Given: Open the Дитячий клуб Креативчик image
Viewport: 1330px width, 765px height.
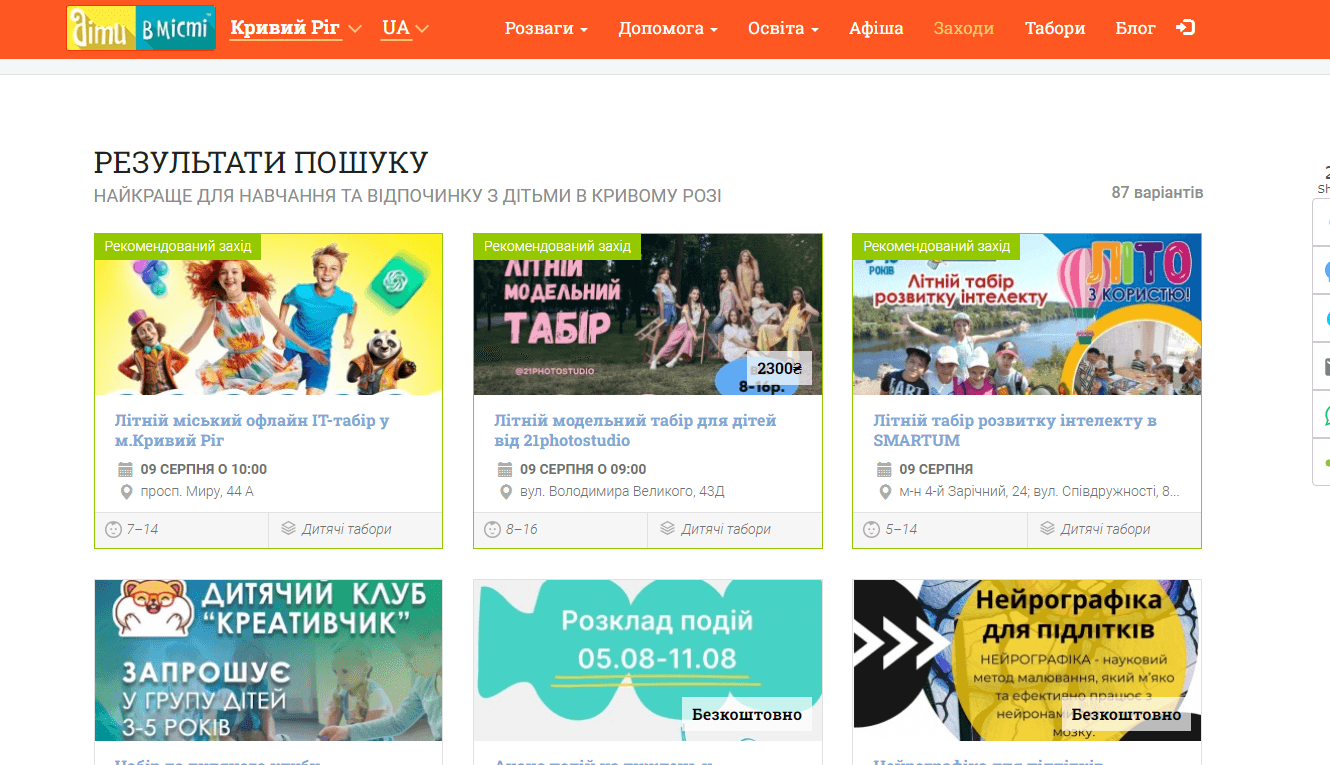Looking at the screenshot, I should (x=268, y=660).
